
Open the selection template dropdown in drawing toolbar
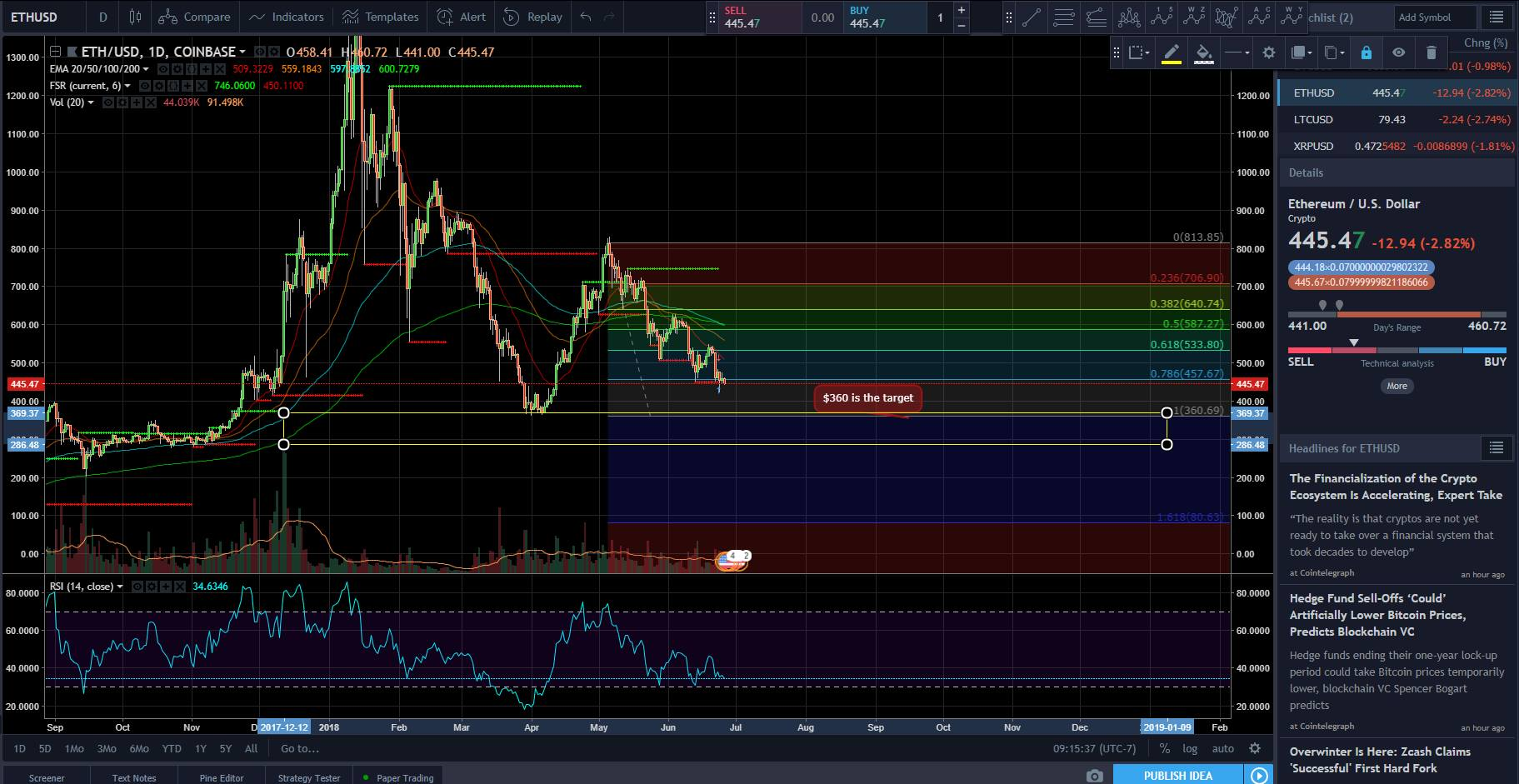click(1139, 52)
